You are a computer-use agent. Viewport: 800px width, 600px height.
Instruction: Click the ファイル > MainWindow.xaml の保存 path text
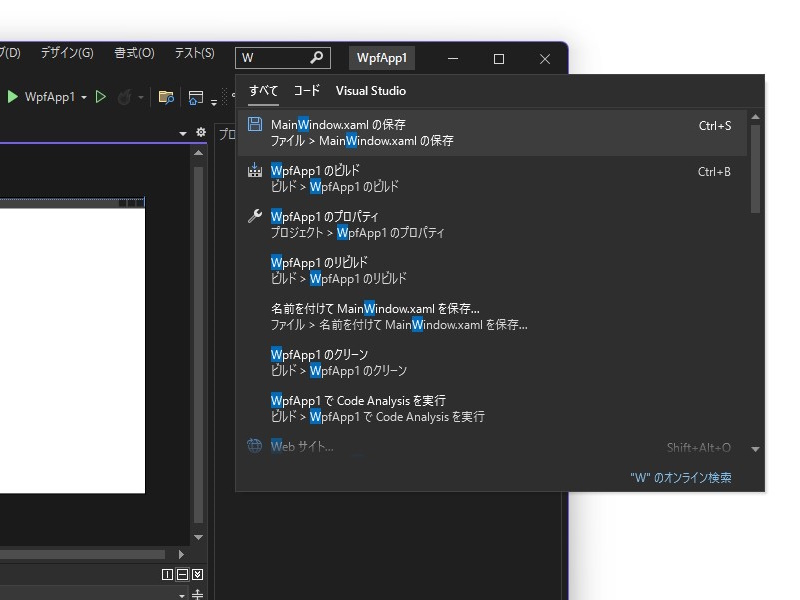362,141
